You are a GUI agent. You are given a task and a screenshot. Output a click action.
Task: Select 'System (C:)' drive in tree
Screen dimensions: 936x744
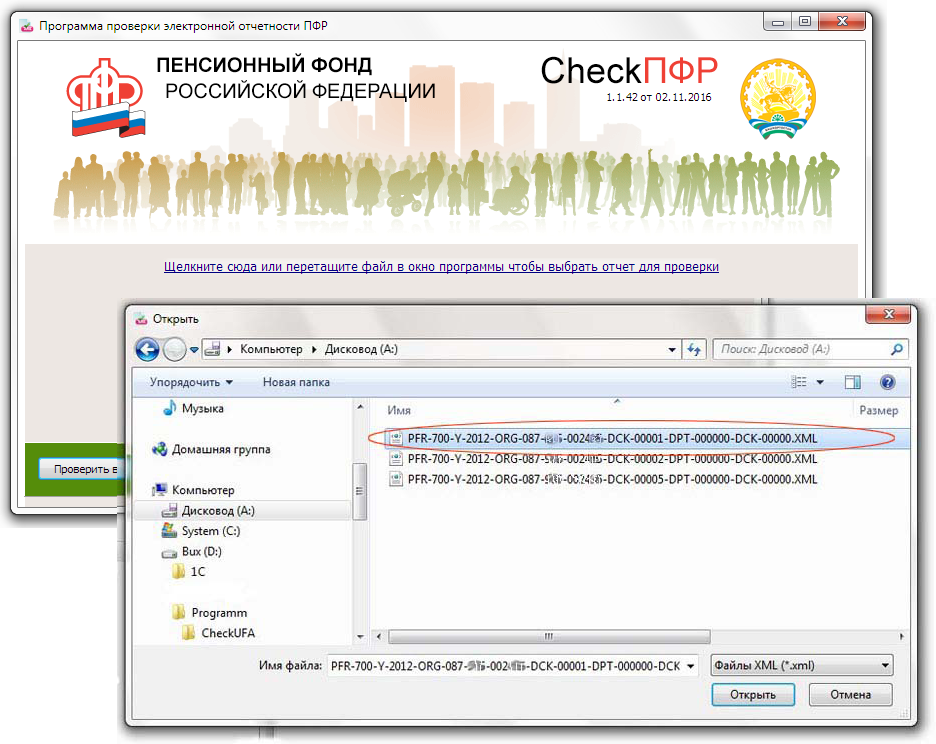coord(211,531)
